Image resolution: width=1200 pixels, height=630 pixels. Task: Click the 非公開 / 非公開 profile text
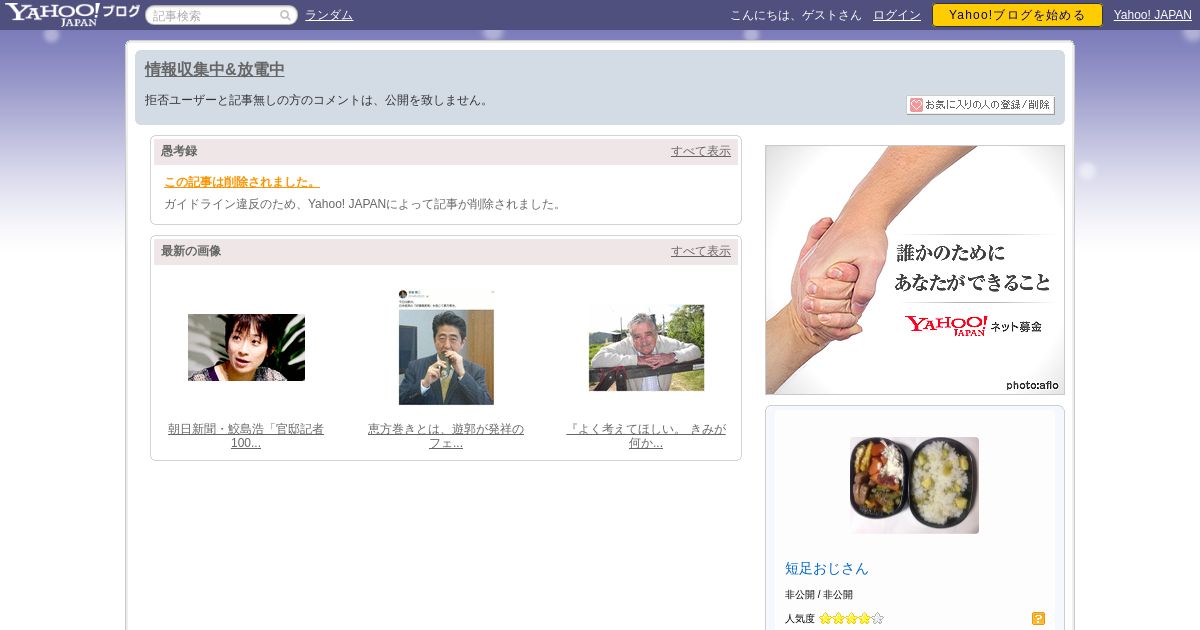pos(819,594)
